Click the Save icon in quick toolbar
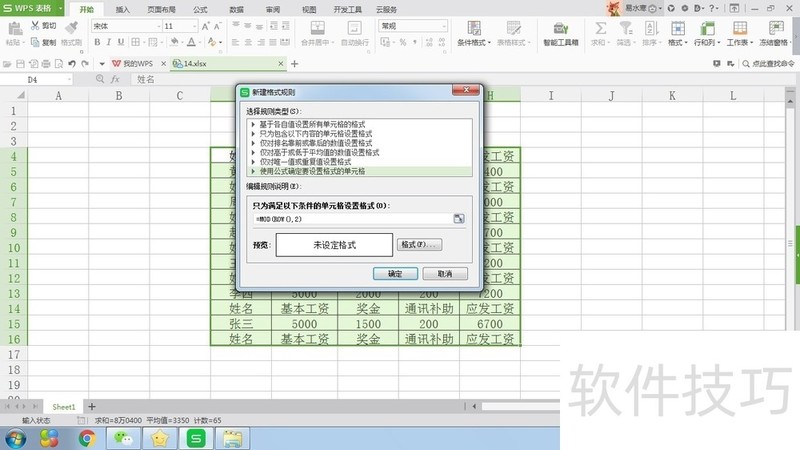 (20, 64)
